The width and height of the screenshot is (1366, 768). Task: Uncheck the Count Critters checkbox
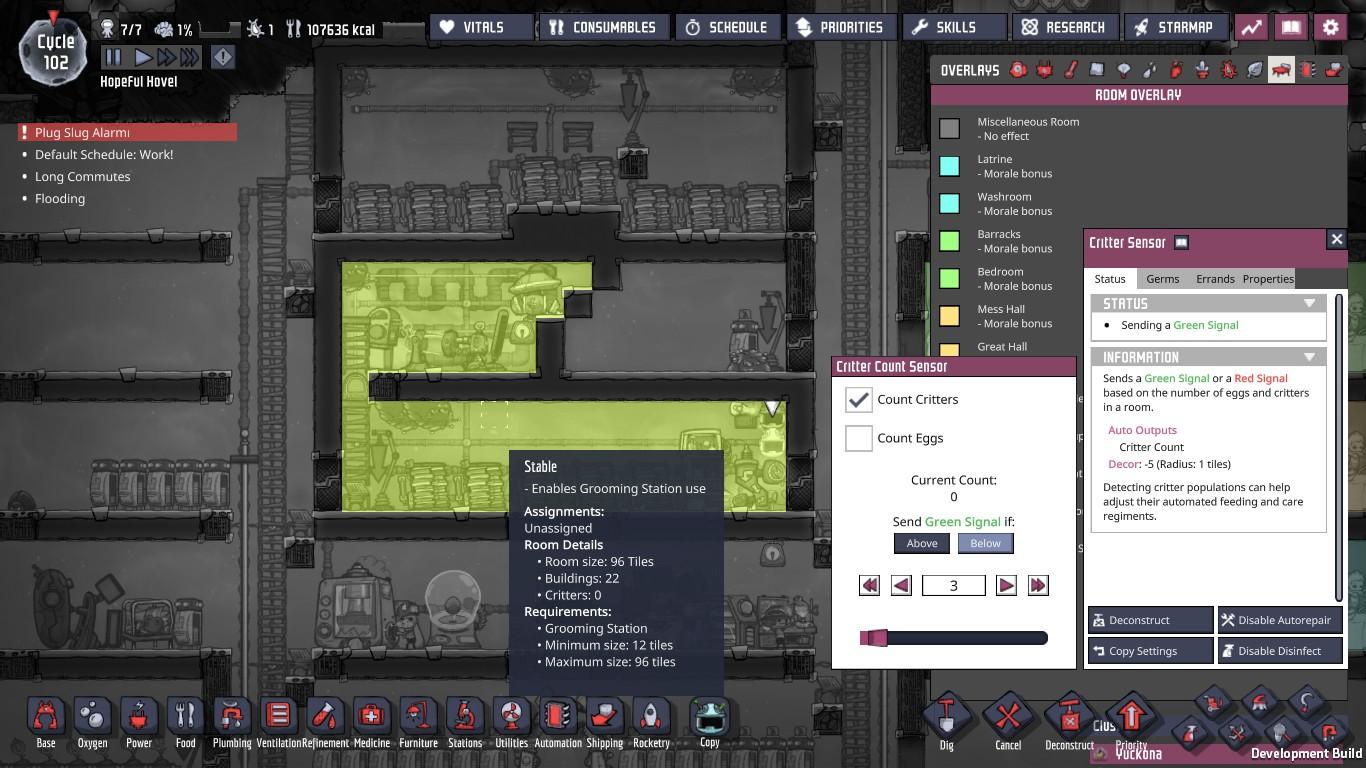pos(858,399)
